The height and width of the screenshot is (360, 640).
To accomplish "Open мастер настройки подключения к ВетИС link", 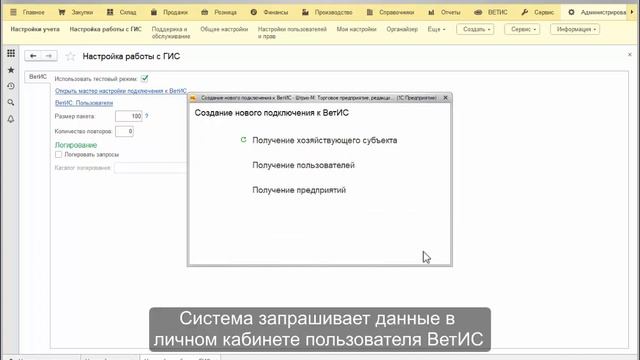I will coord(121,91).
